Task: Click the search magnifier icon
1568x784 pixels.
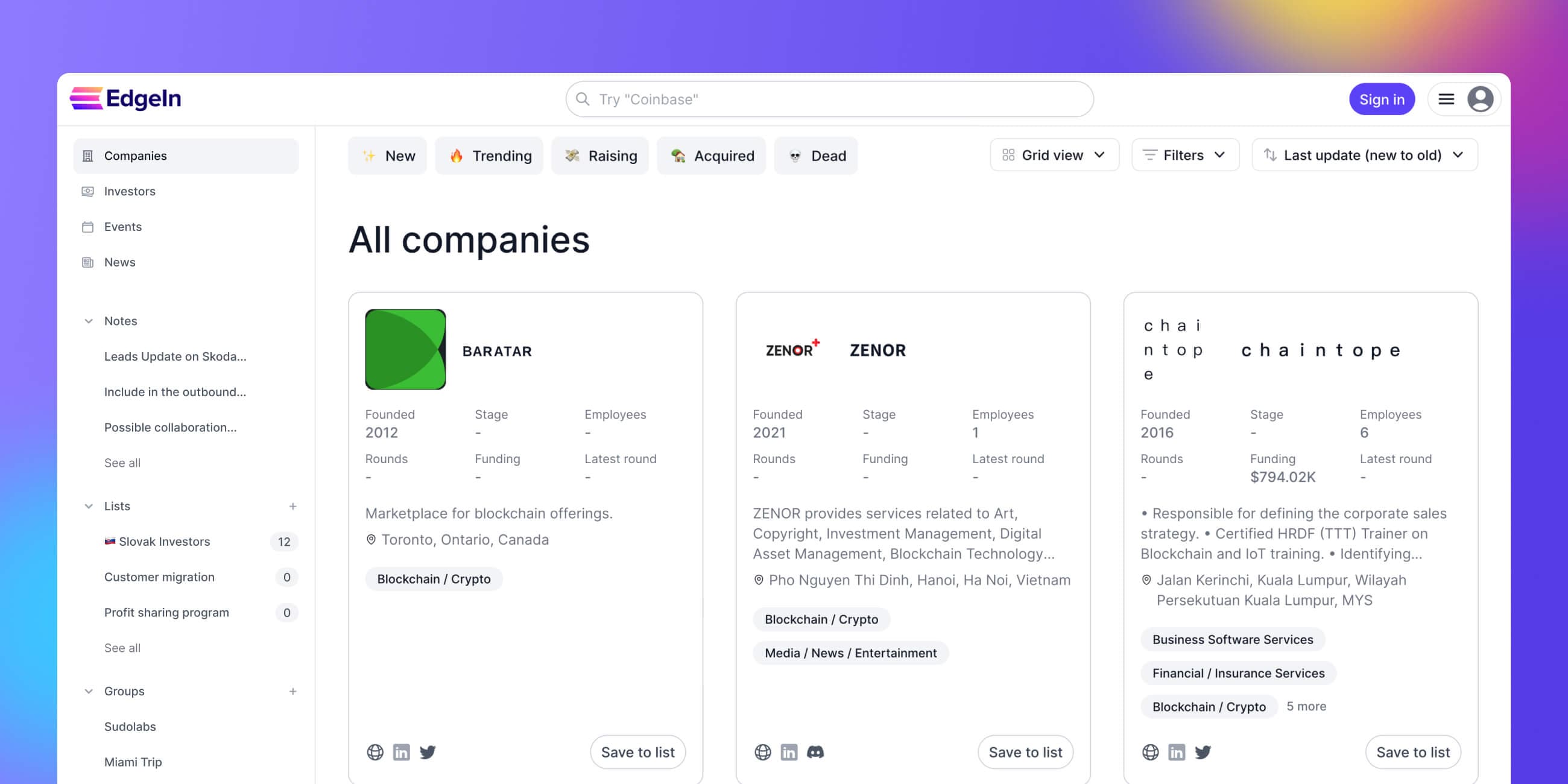Action: 583,100
